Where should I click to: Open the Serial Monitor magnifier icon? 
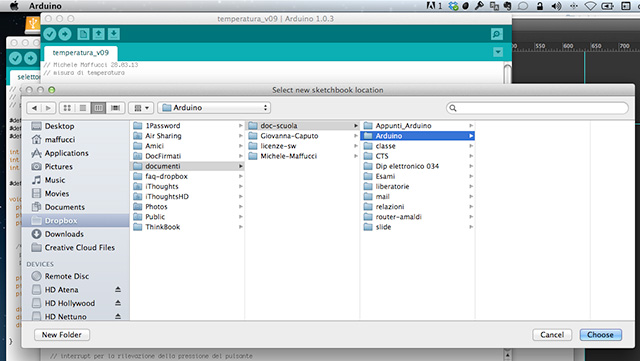[497, 34]
